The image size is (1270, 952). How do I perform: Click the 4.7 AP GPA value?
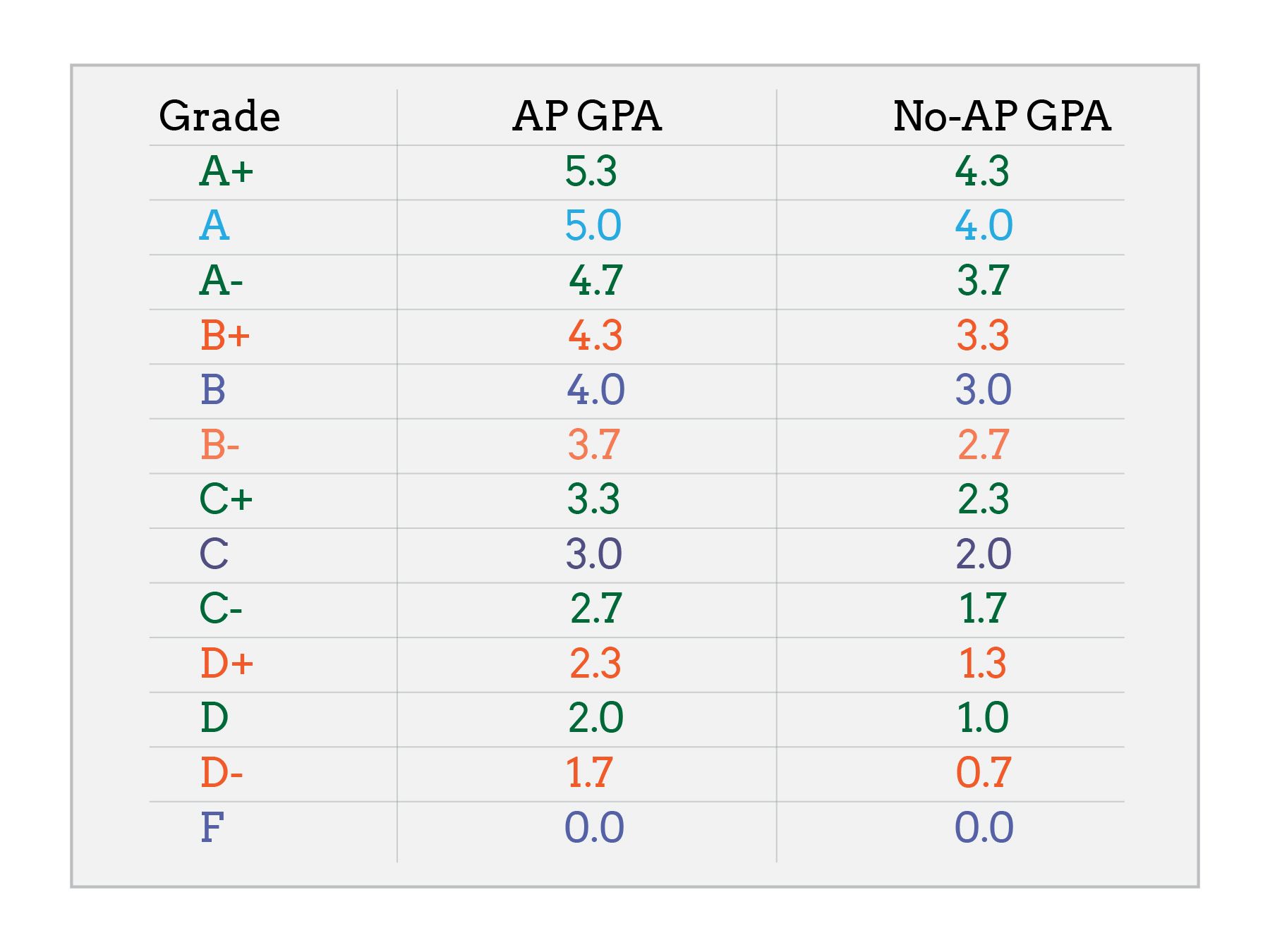595,281
